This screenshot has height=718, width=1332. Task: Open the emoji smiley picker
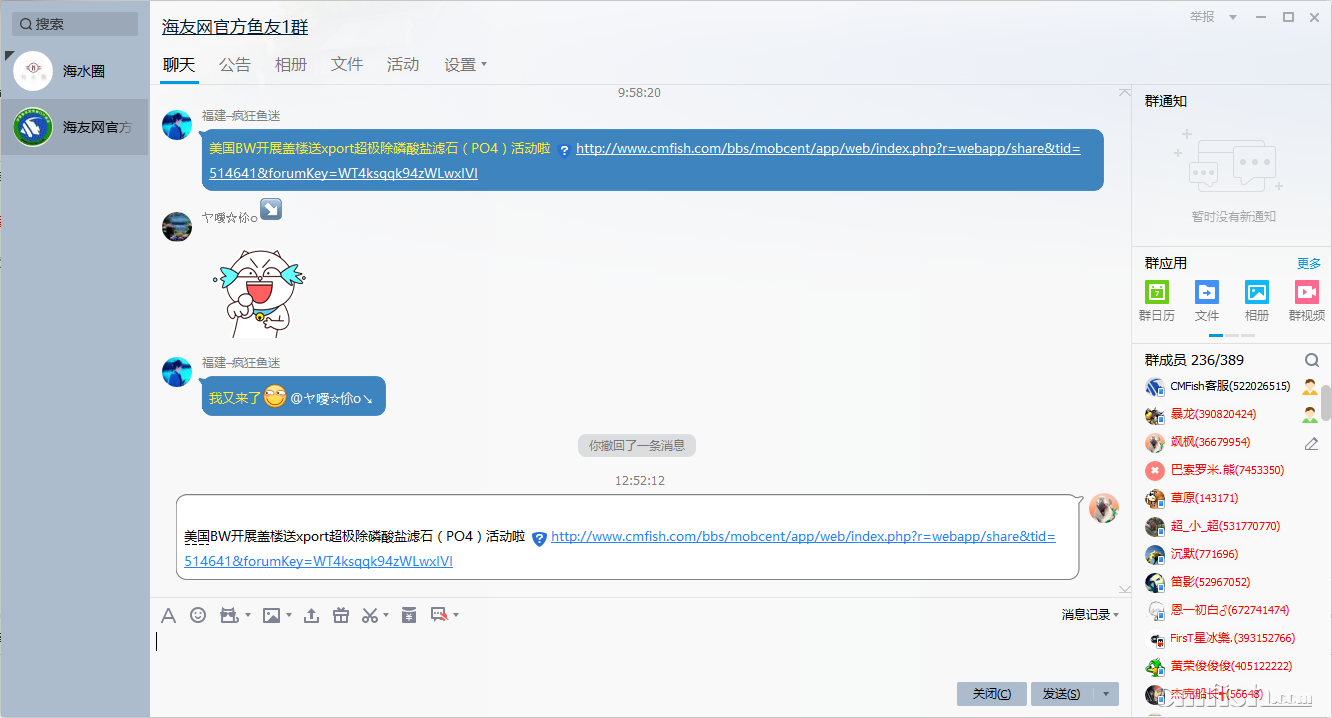(198, 615)
